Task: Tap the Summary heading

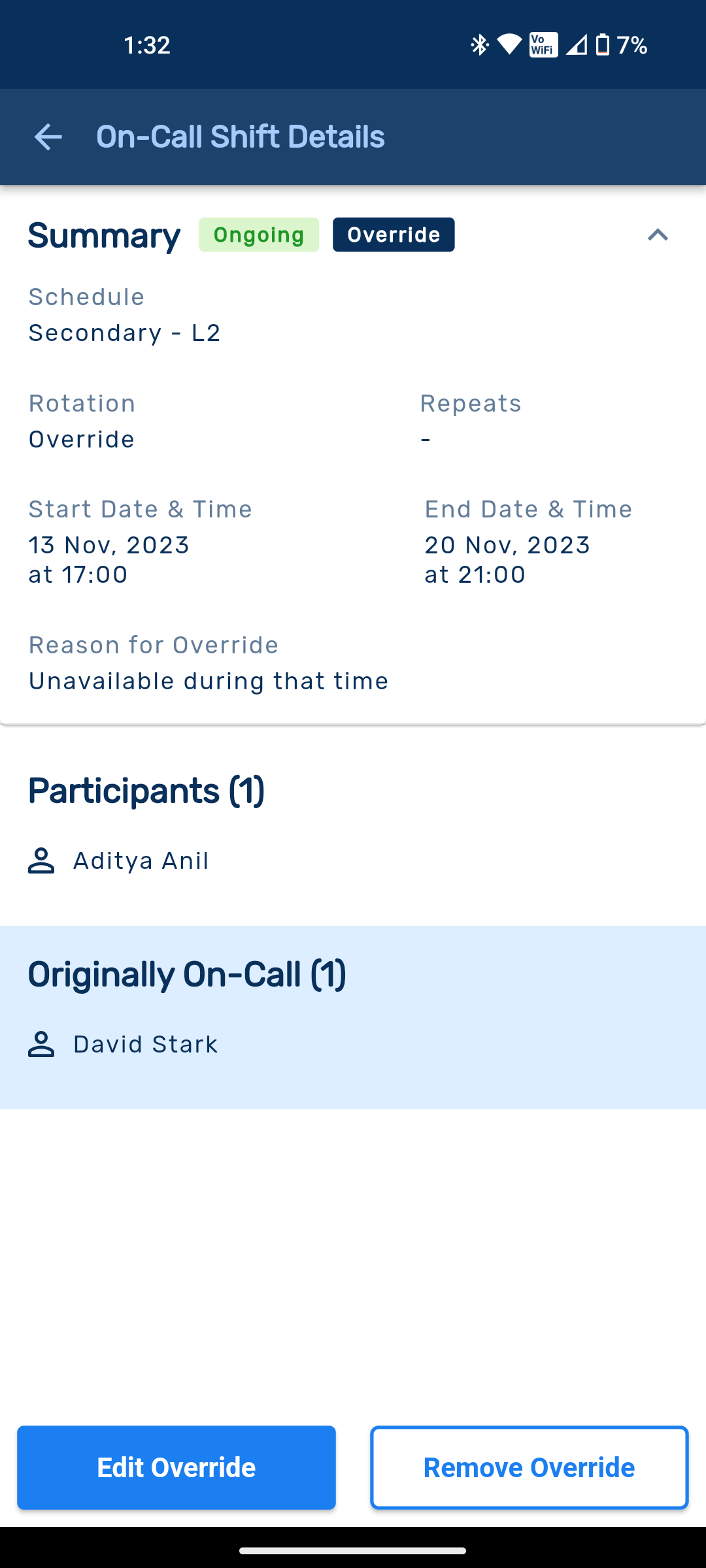Action: (x=104, y=236)
